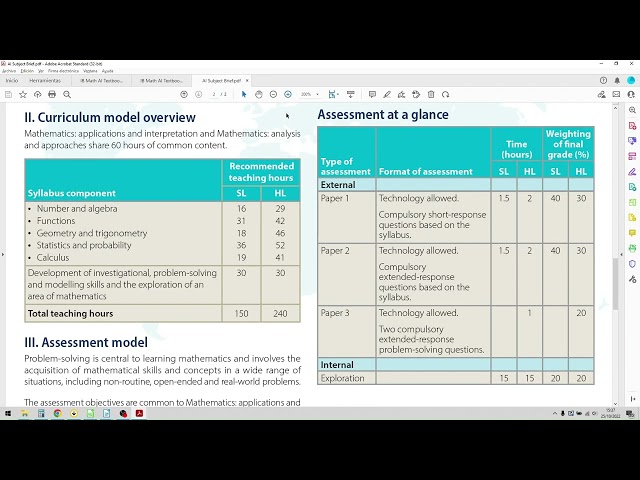Send file by email envelope icon
This screenshot has height=480, width=640.
coord(616,95)
